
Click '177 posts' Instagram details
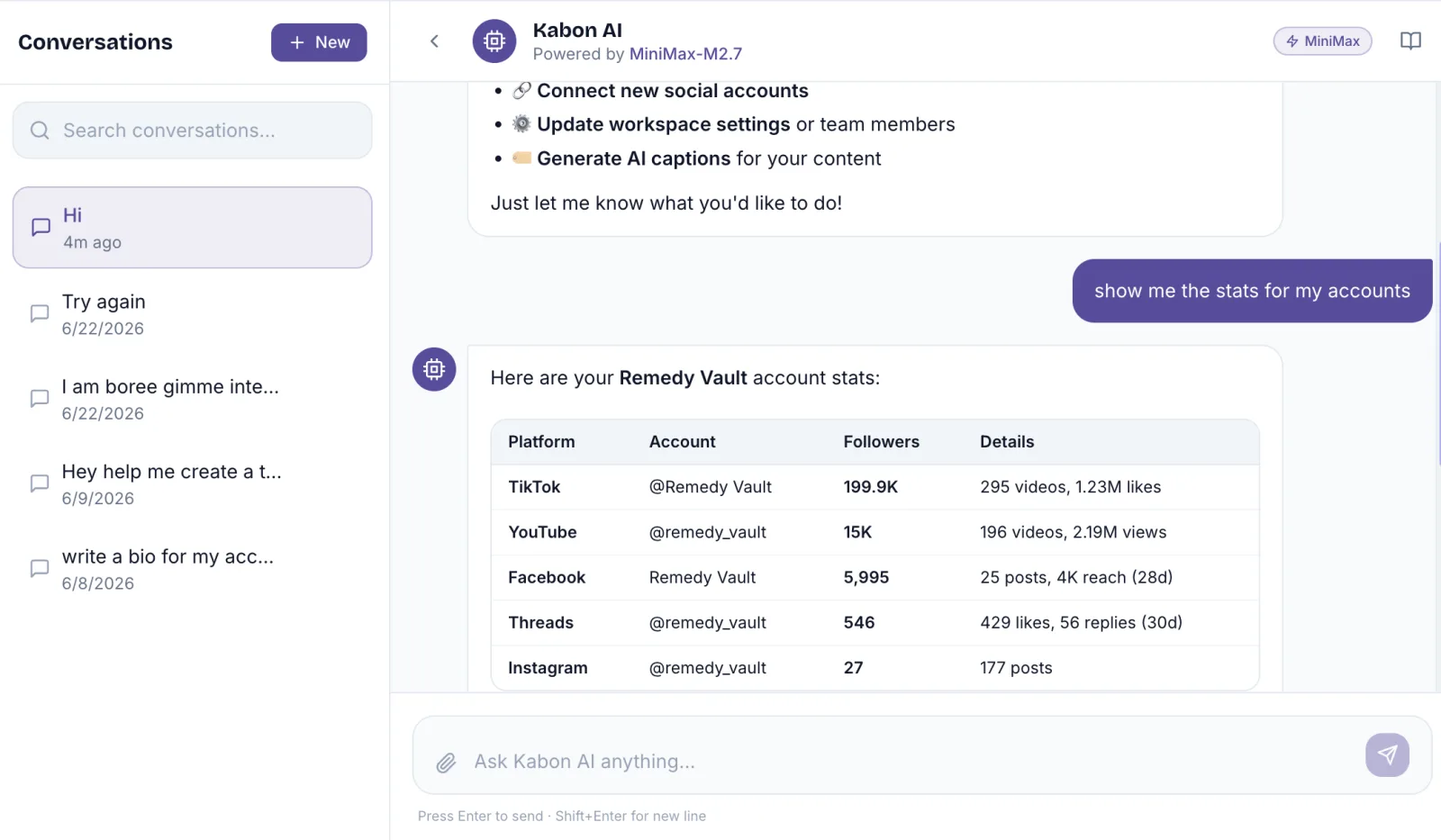click(1016, 668)
